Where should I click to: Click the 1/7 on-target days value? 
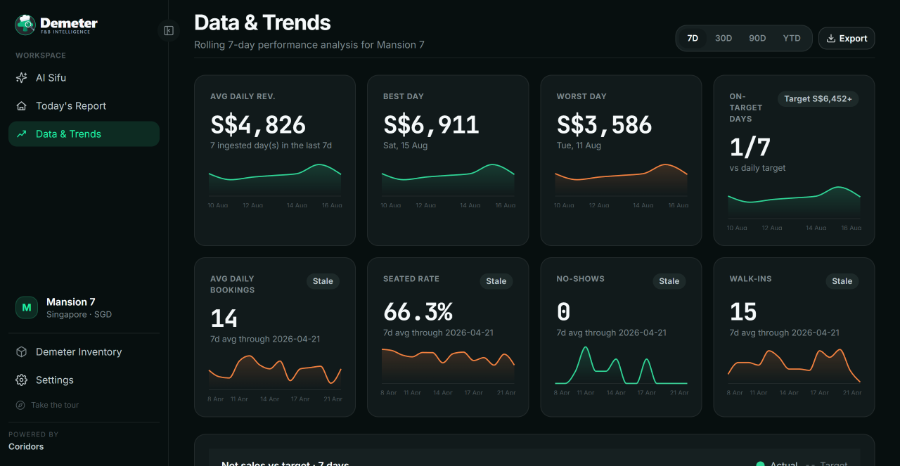pyautogui.click(x=750, y=147)
